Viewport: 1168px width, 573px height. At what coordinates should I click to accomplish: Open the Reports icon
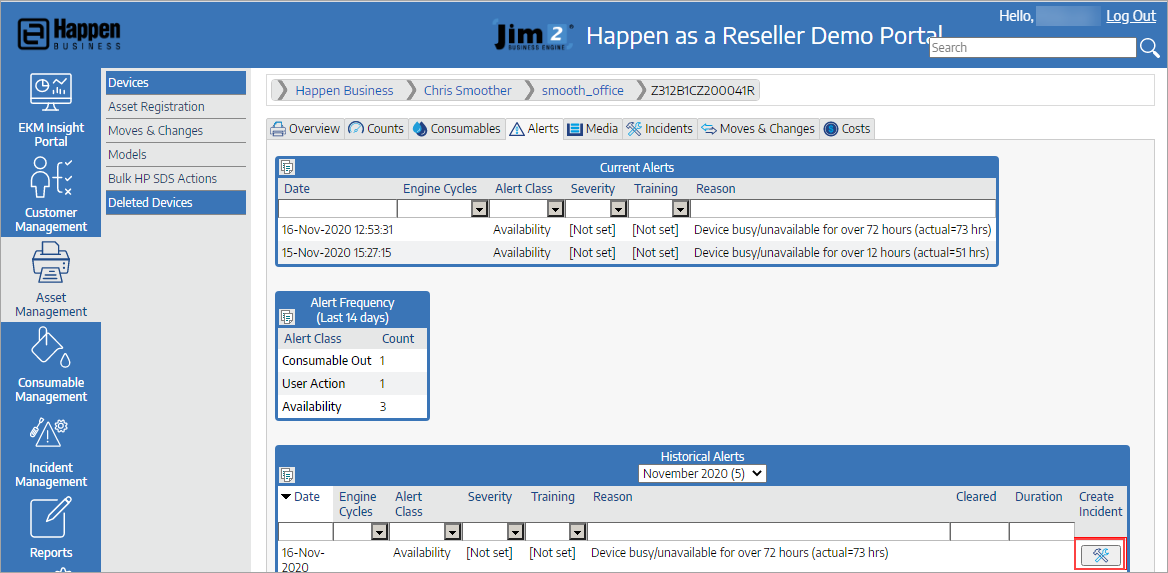click(51, 517)
